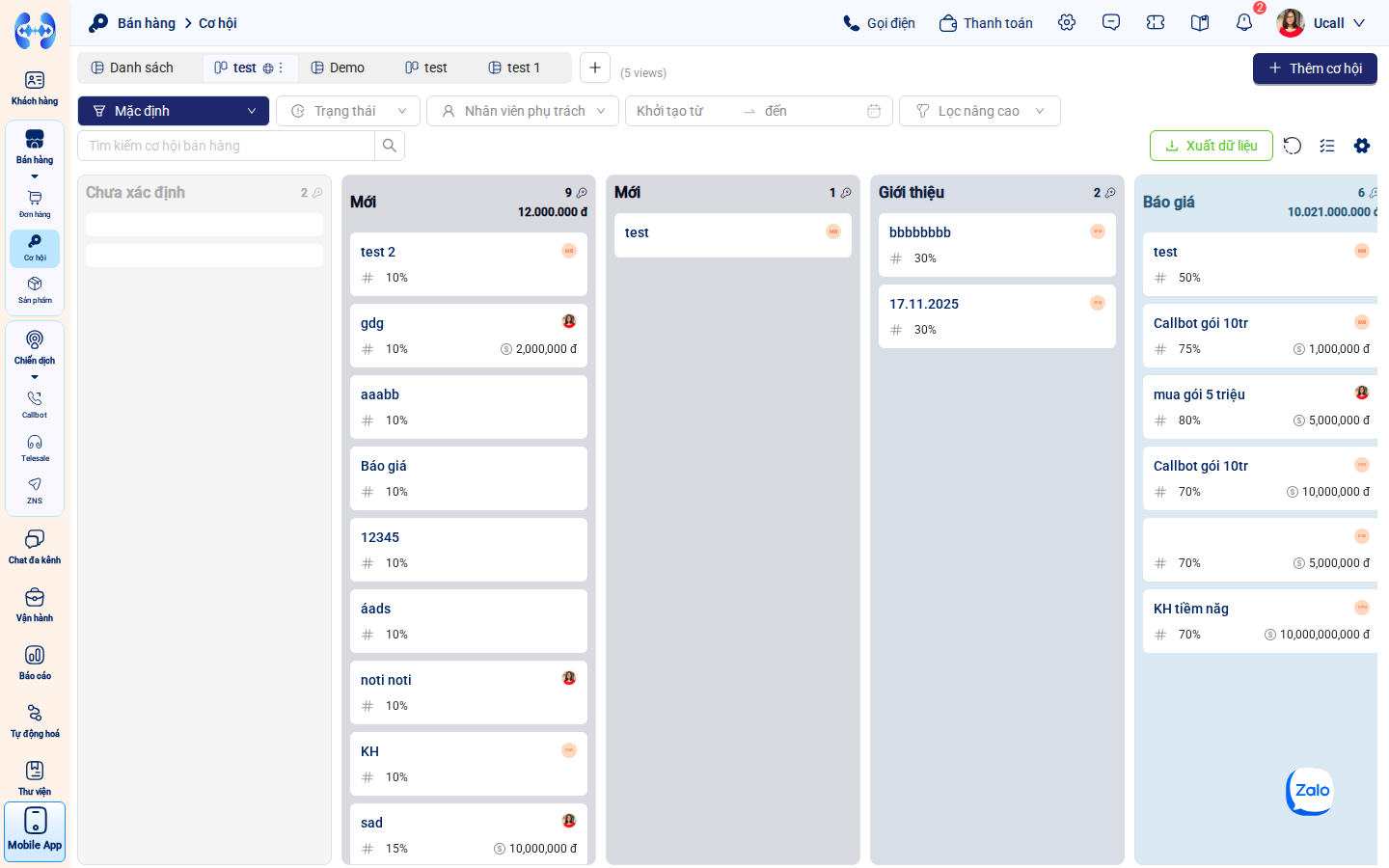Open the settings gear in the top bar
This screenshot has width=1389, height=868.
coord(1067,22)
